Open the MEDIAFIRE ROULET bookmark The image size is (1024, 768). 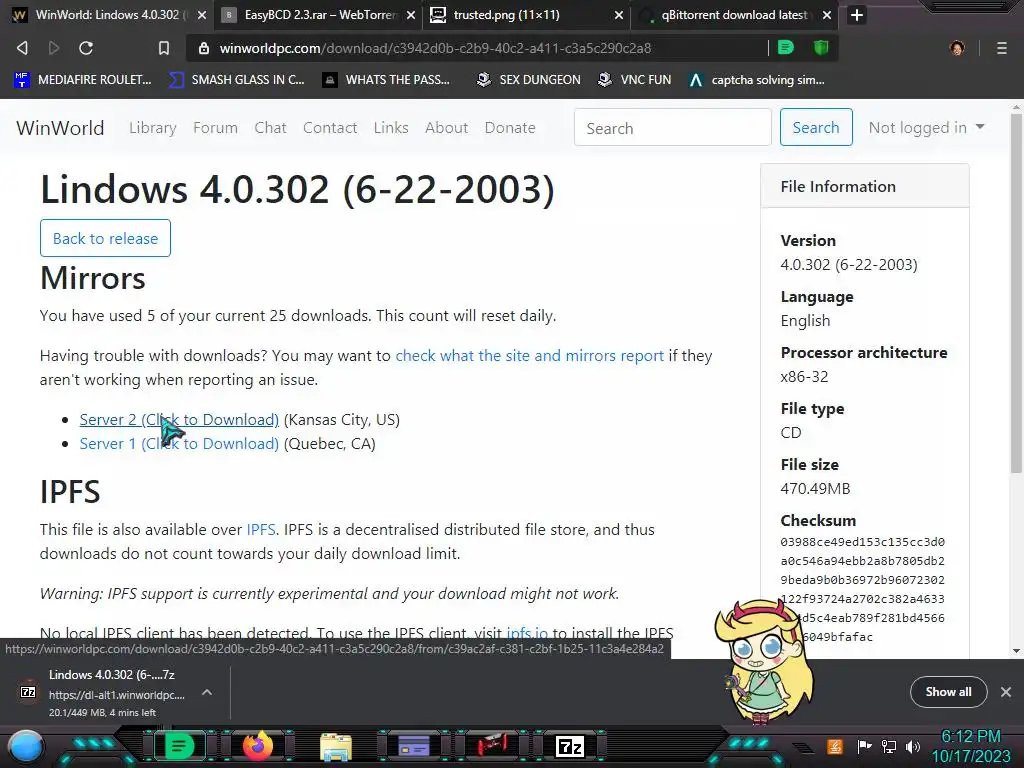(x=82, y=80)
